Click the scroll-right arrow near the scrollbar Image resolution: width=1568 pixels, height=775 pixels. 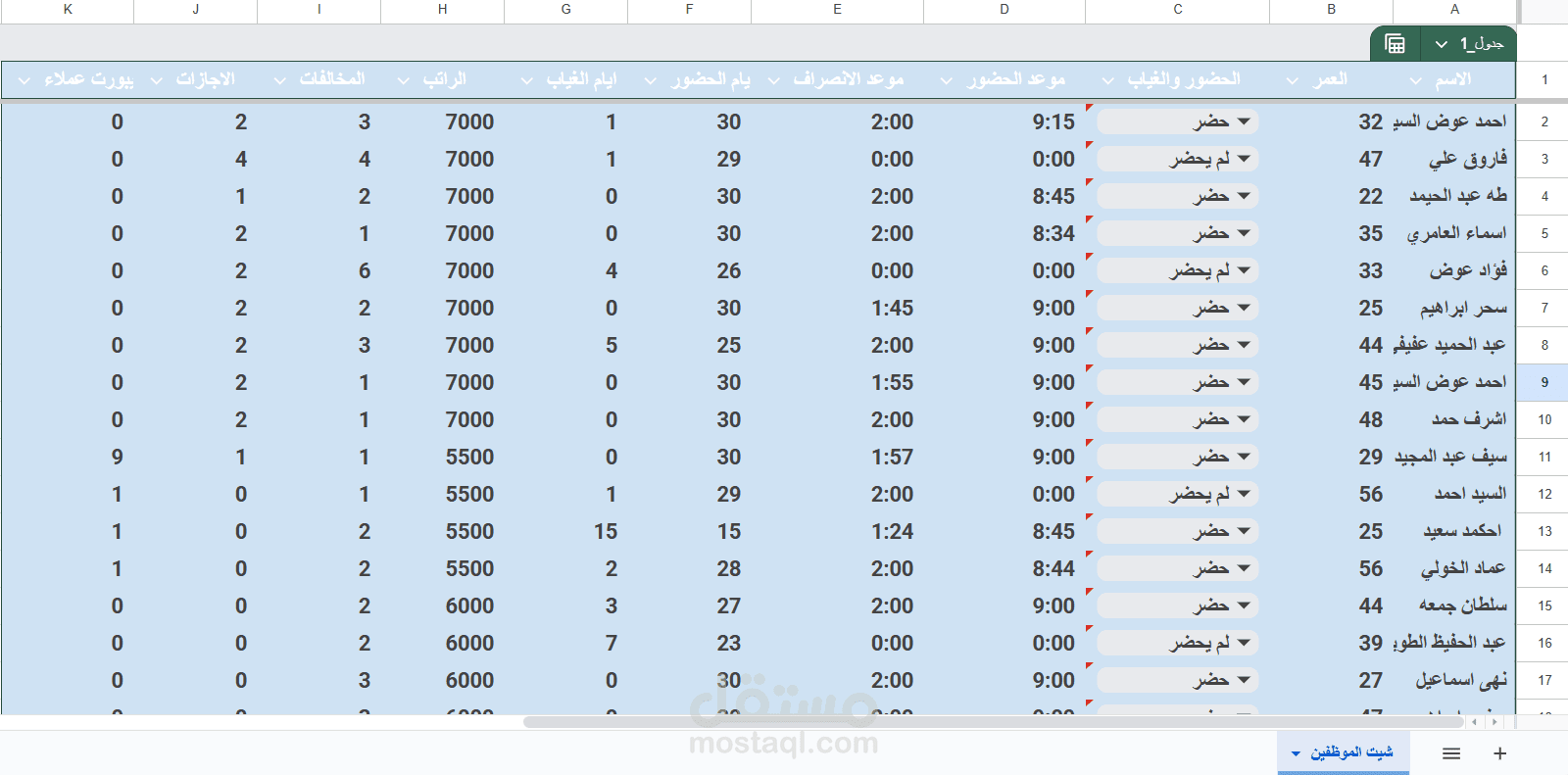click(x=1494, y=722)
